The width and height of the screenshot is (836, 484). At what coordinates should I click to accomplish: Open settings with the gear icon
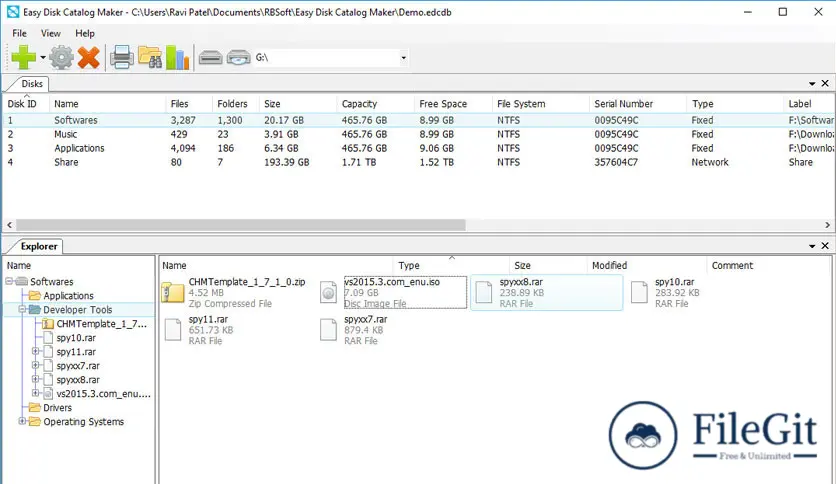click(61, 57)
